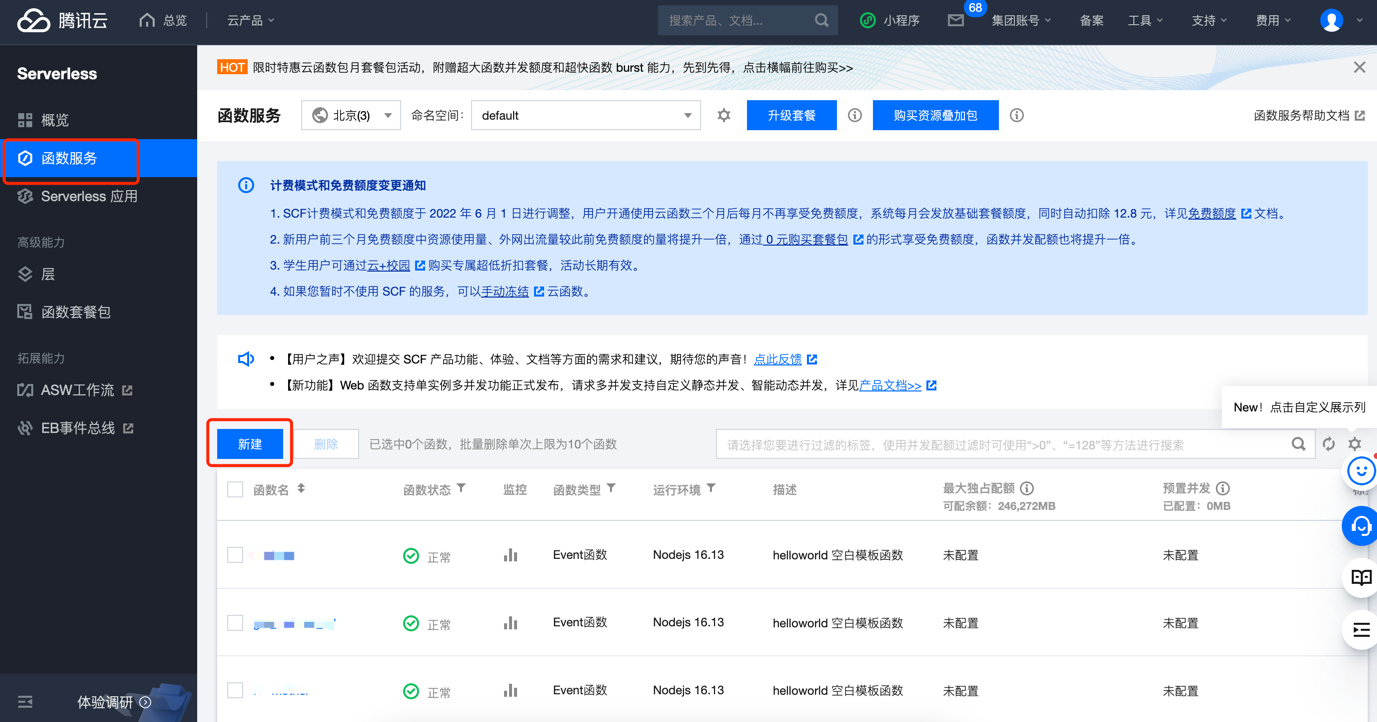Click the function list search icon
Screen dimensions: 1377x722
1298,444
